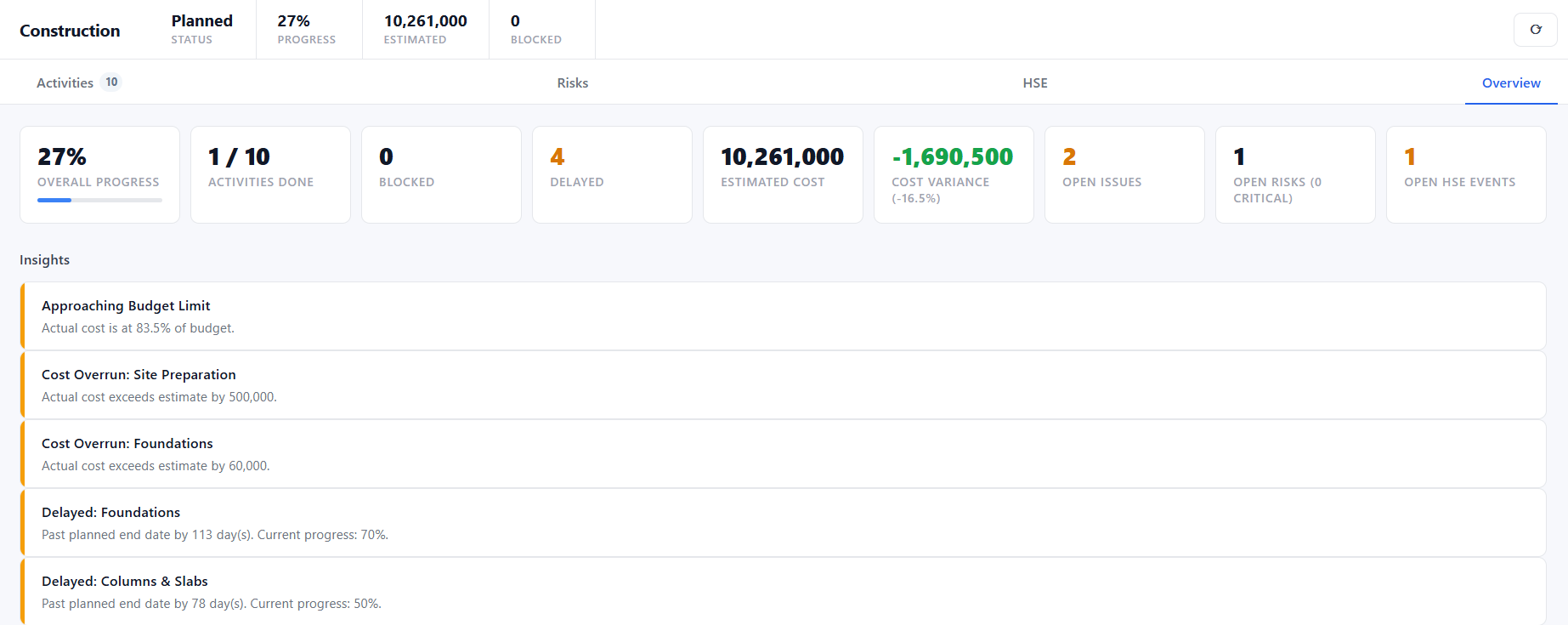Click Cost Overrun: Foundations insight
1568x625 pixels.
(783, 454)
